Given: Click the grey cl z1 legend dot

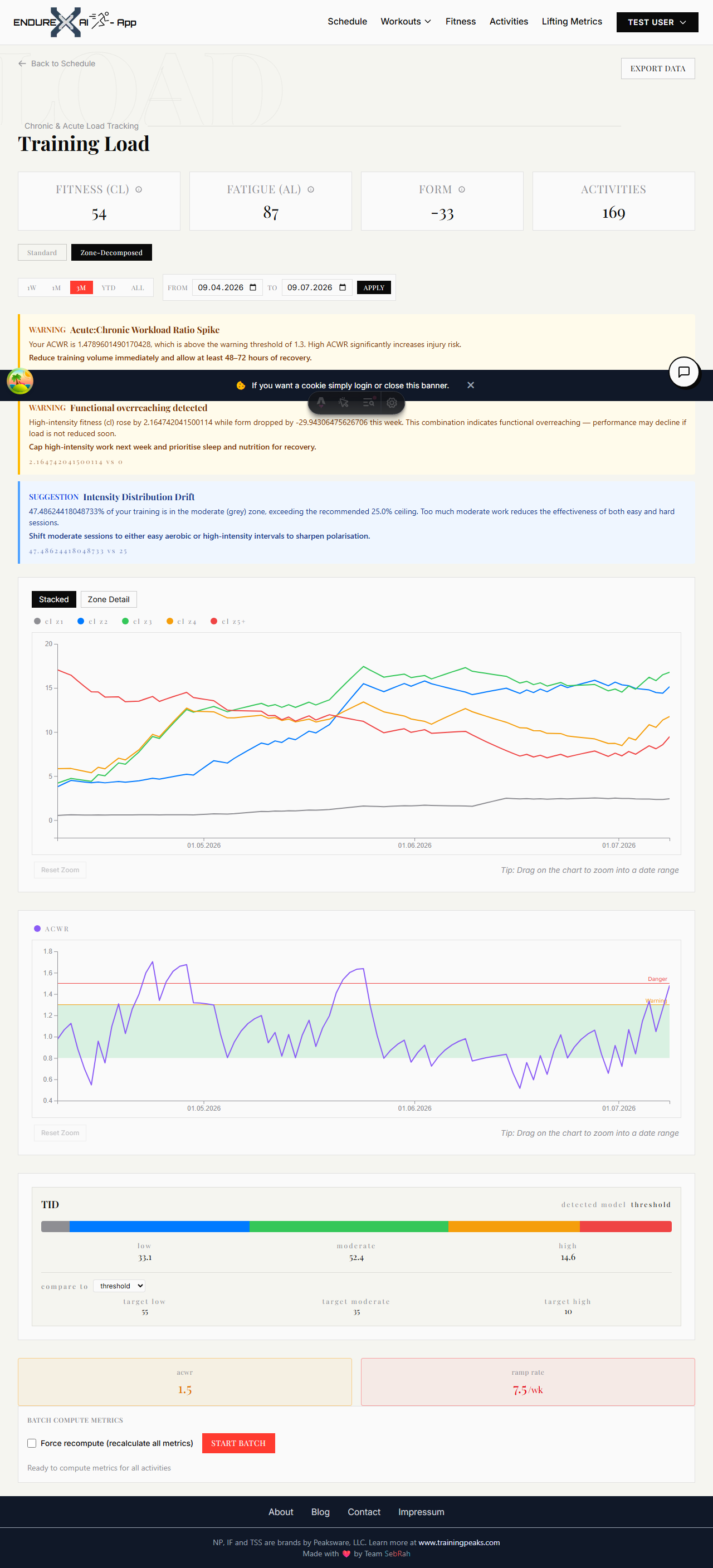Looking at the screenshot, I should coord(37,621).
